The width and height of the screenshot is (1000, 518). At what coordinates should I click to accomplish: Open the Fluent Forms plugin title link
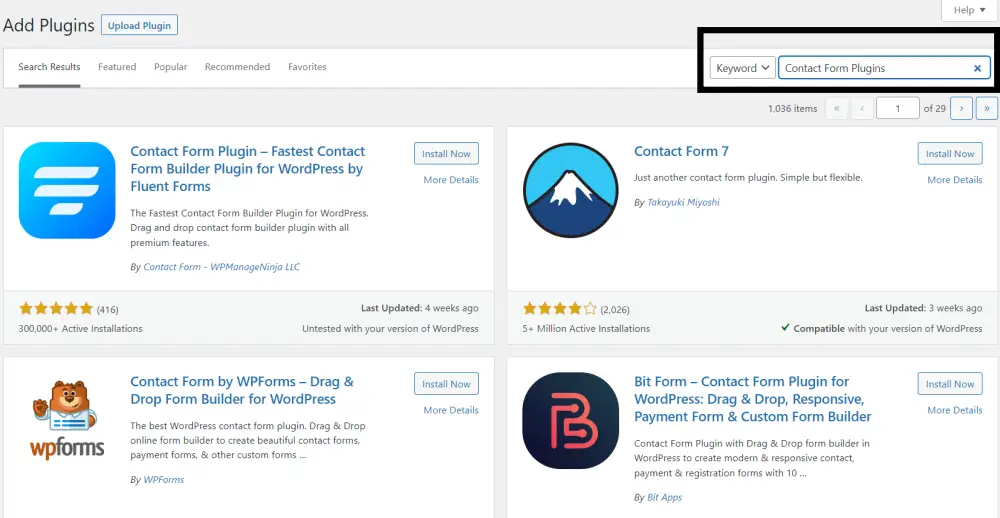[x=247, y=169]
